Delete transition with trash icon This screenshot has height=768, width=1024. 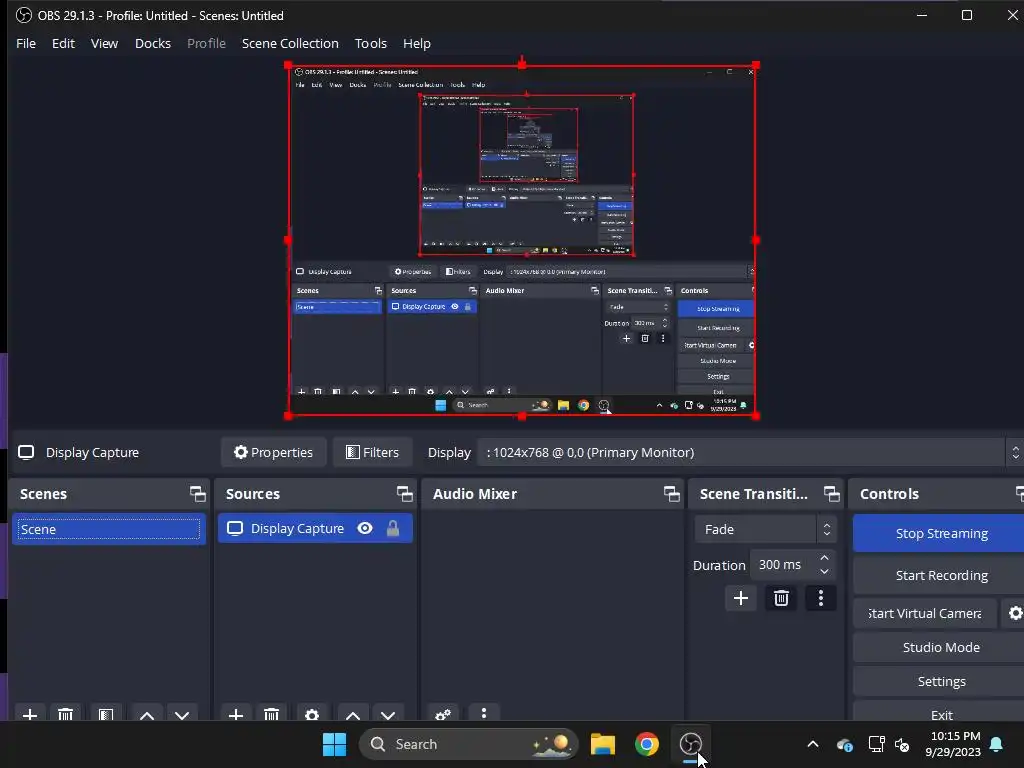point(781,598)
